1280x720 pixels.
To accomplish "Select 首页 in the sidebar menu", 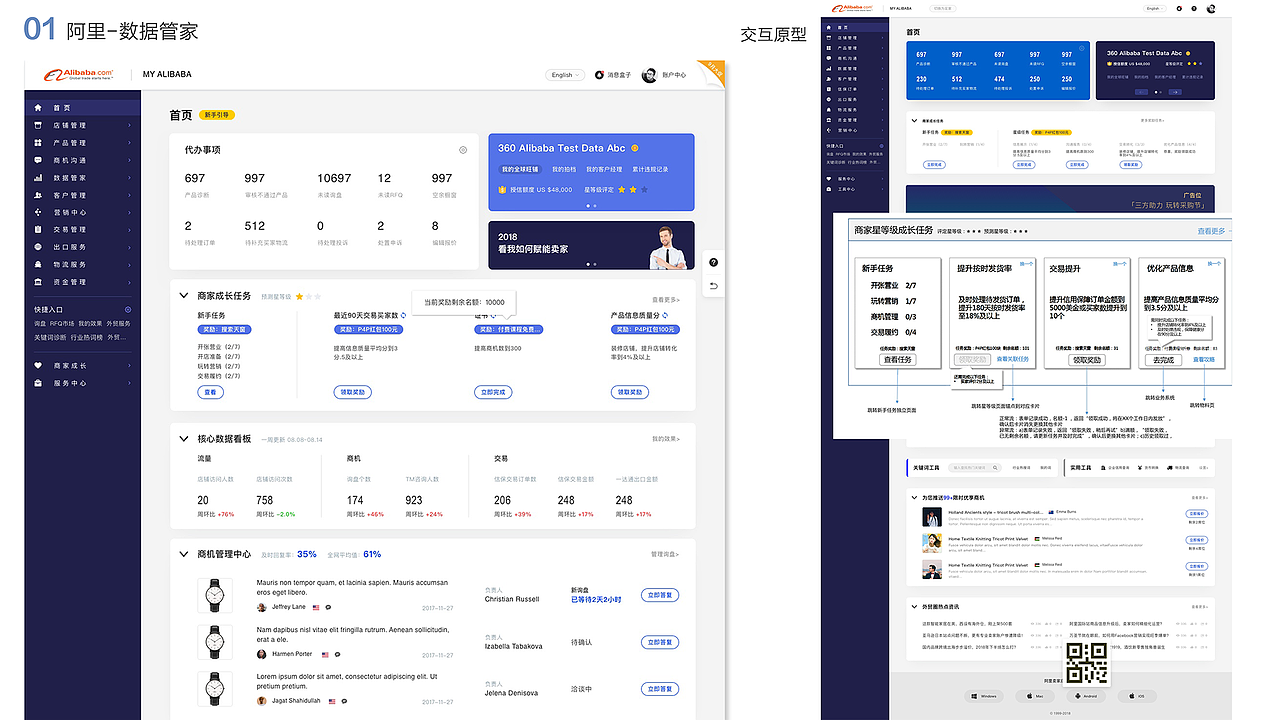I will (83, 108).
